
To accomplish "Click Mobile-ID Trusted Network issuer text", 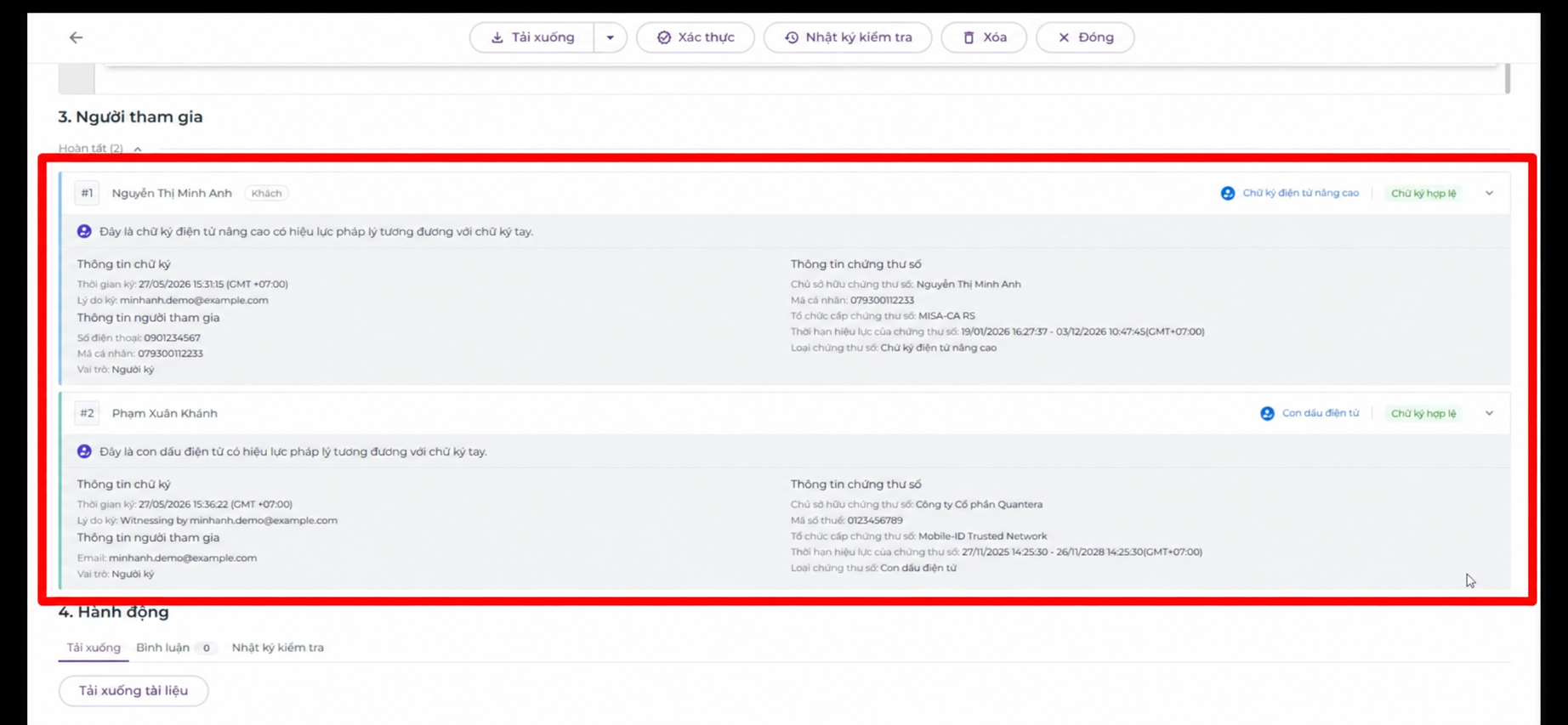I will [982, 536].
